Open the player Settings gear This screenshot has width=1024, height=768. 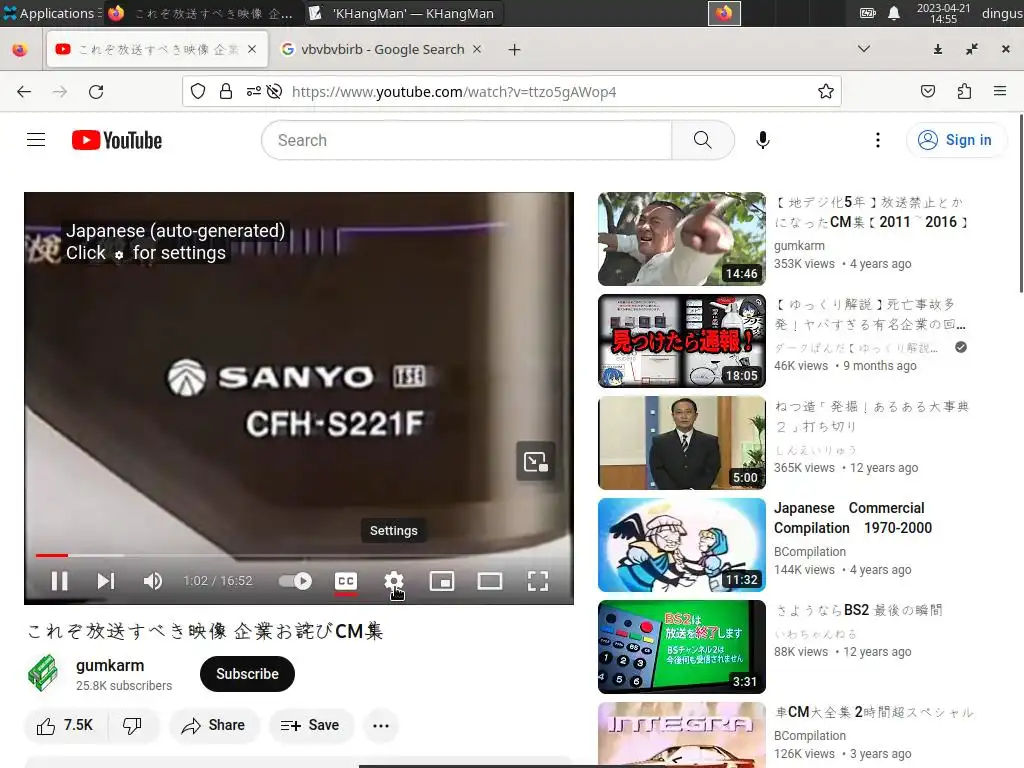point(394,581)
